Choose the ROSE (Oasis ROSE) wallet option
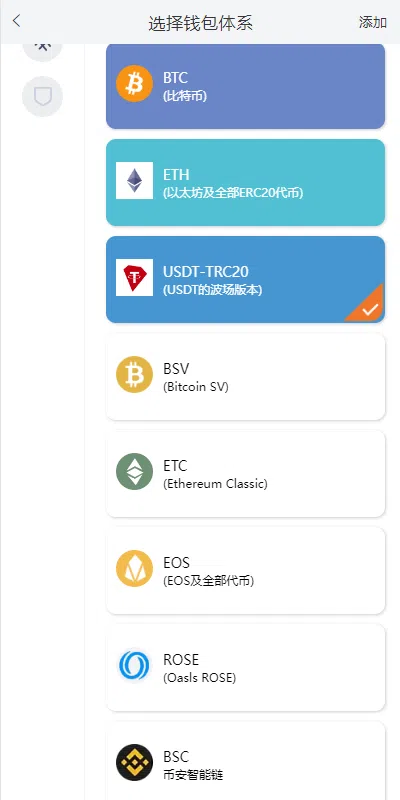This screenshot has width=400, height=800. click(245, 667)
